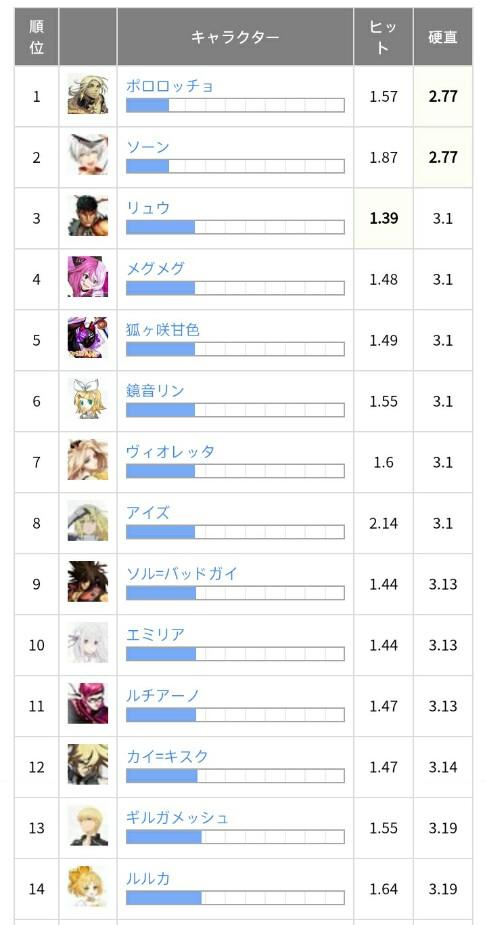
Task: Open the ヴィオレッタ character link
Action: click(x=170, y=452)
